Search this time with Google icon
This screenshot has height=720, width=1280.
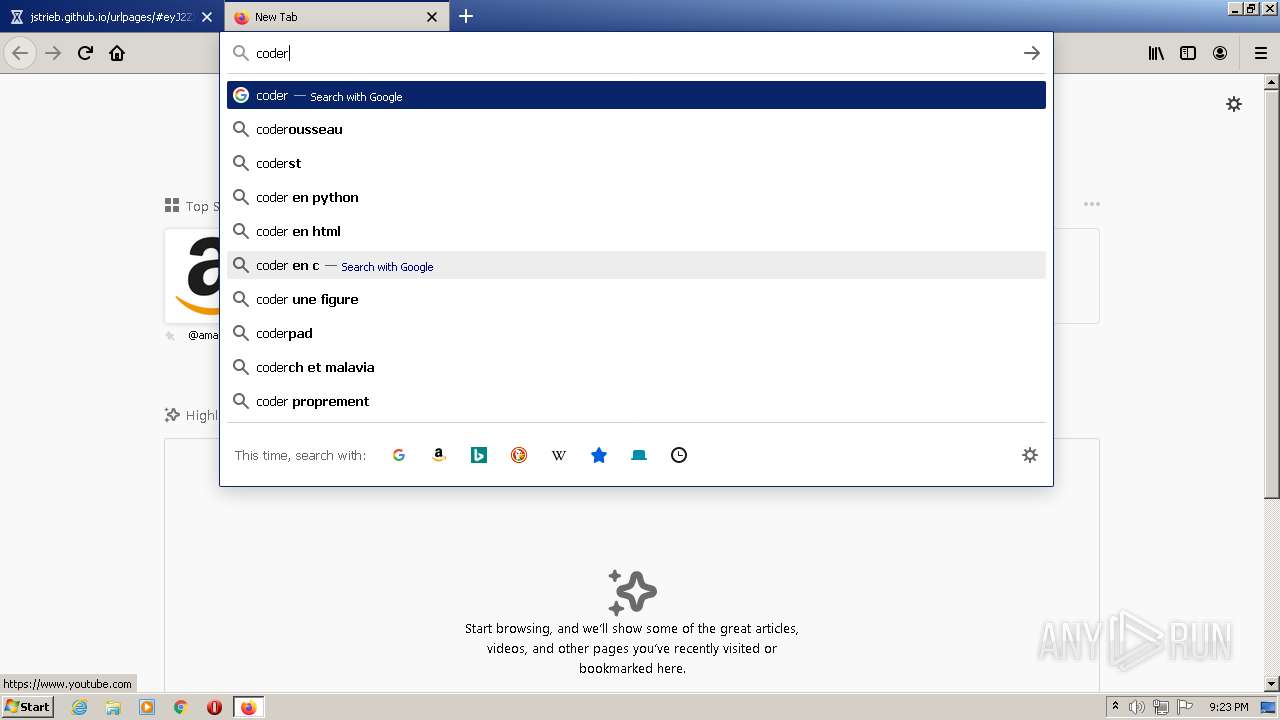(x=399, y=455)
